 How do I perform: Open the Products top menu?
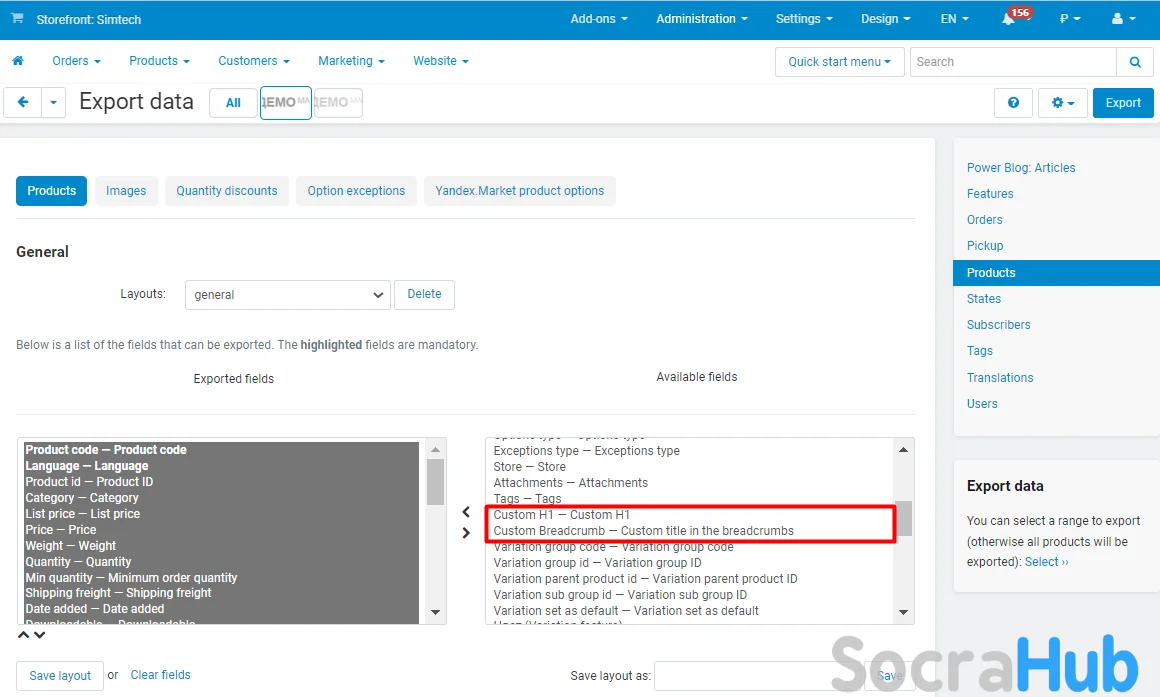[159, 61]
